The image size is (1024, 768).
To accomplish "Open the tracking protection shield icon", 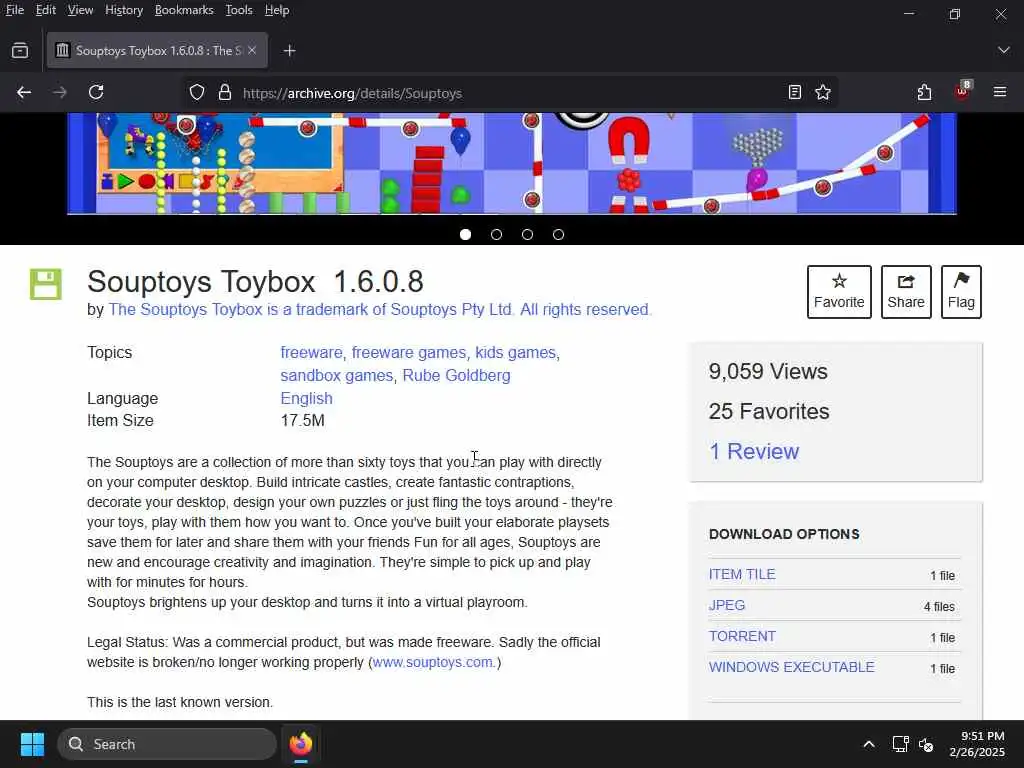I will coord(197,93).
